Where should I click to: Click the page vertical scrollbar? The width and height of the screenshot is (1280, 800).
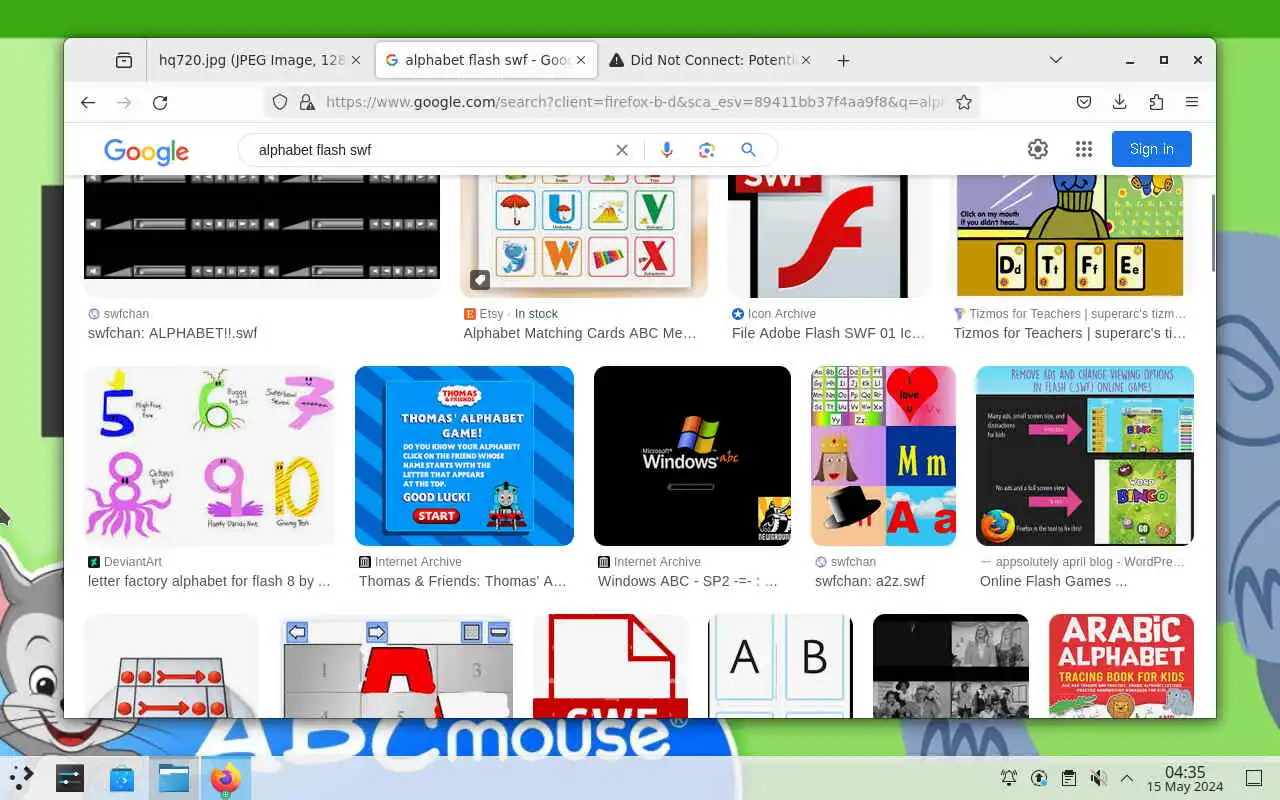coord(1214,232)
